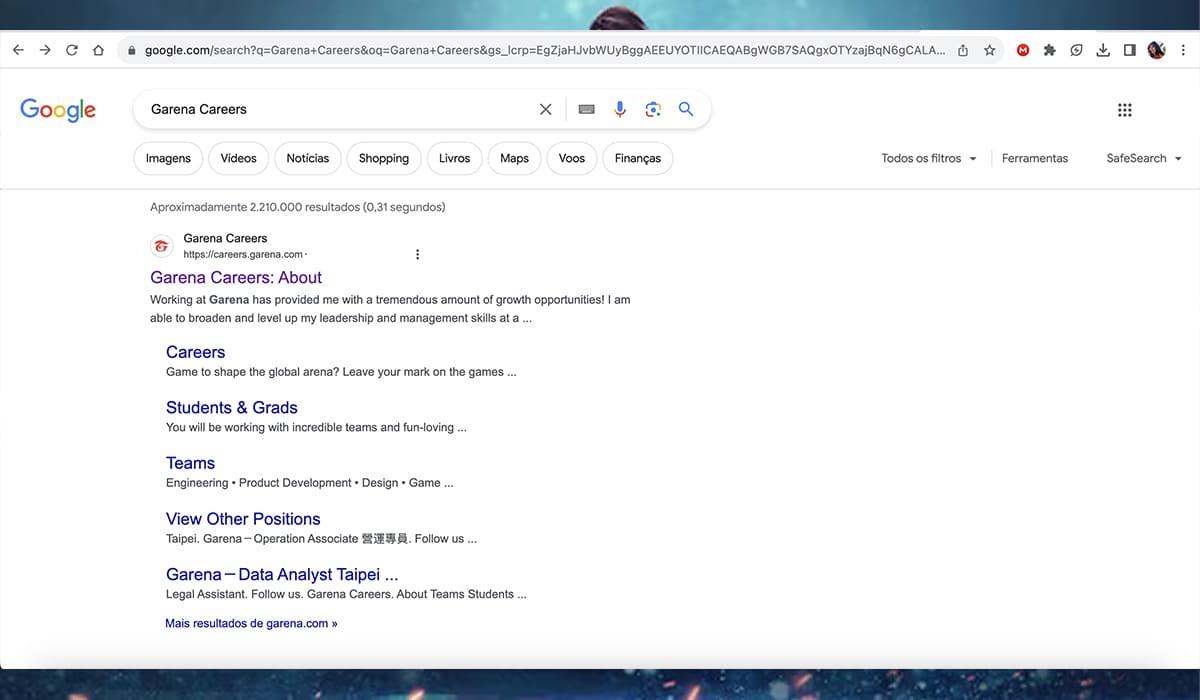Open the Careers sitelink
Screen dimensions: 1200x700
point(196,352)
